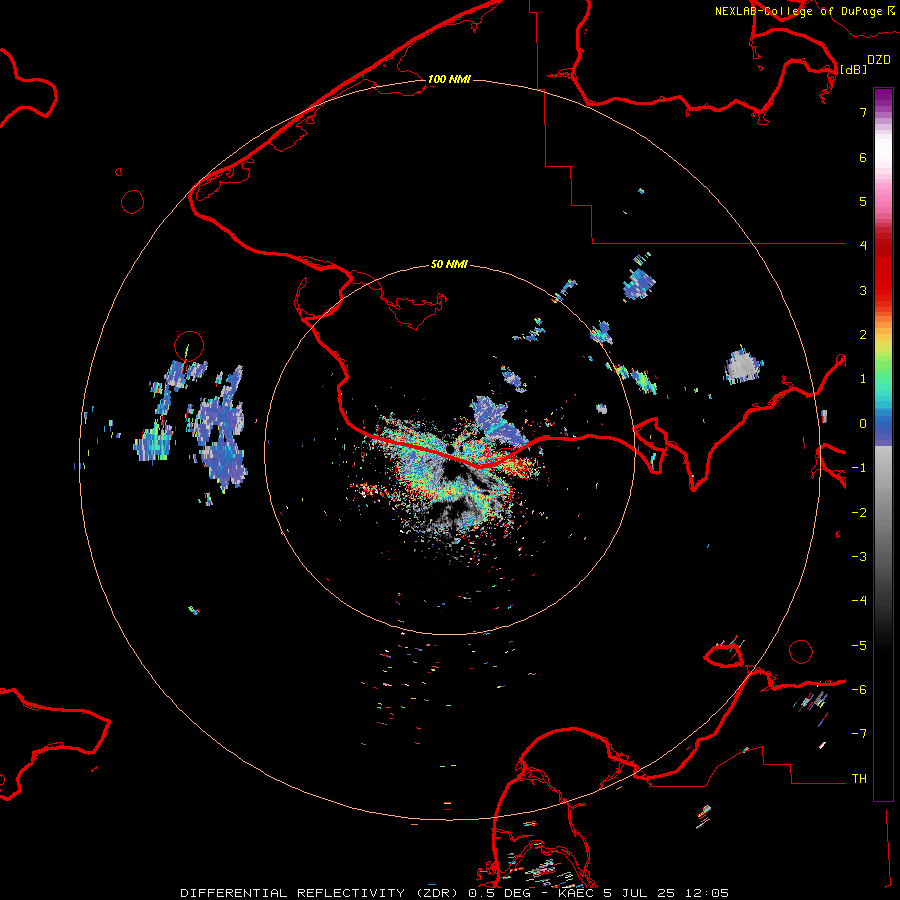Viewport: 900px width, 900px height.
Task: Pick the purple top segment of the color bar
Action: pyautogui.click(x=883, y=98)
